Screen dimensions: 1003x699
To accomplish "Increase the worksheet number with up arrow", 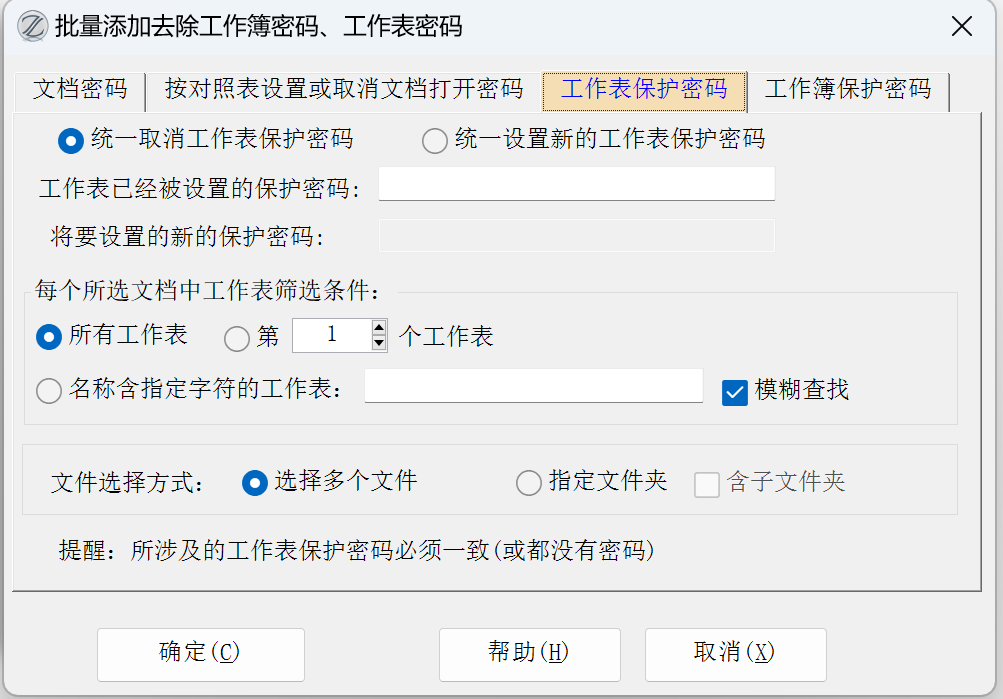I will click(x=379, y=328).
